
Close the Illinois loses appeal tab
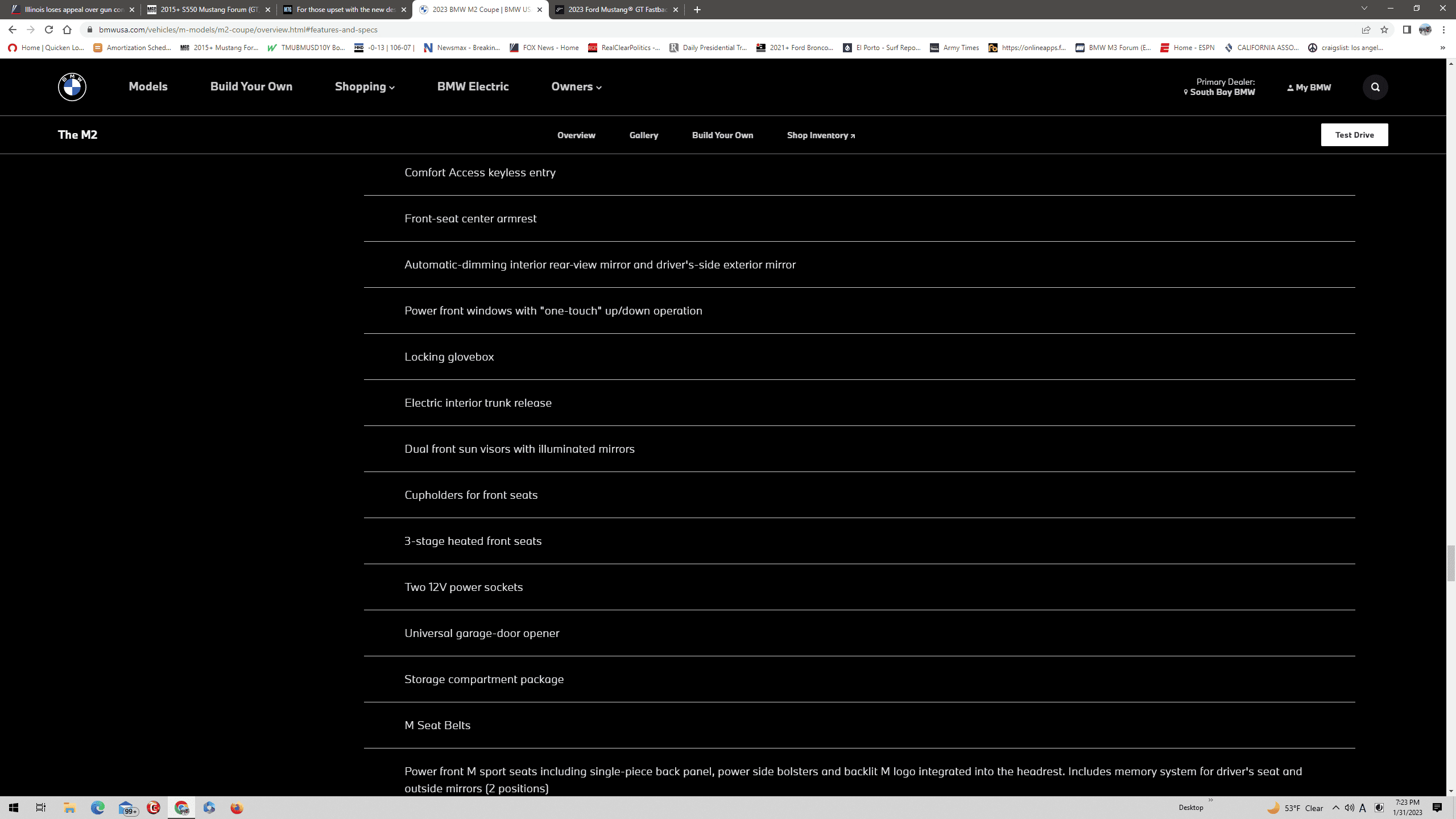pos(132,10)
